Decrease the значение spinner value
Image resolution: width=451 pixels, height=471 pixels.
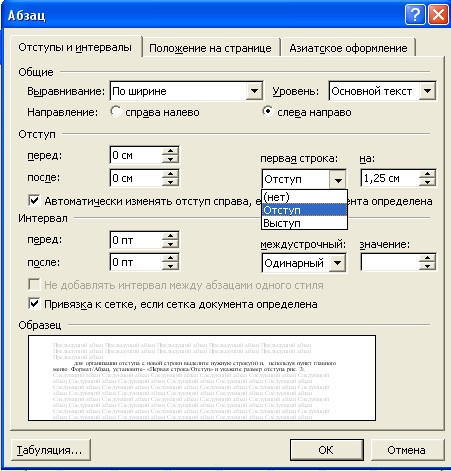tap(427, 266)
